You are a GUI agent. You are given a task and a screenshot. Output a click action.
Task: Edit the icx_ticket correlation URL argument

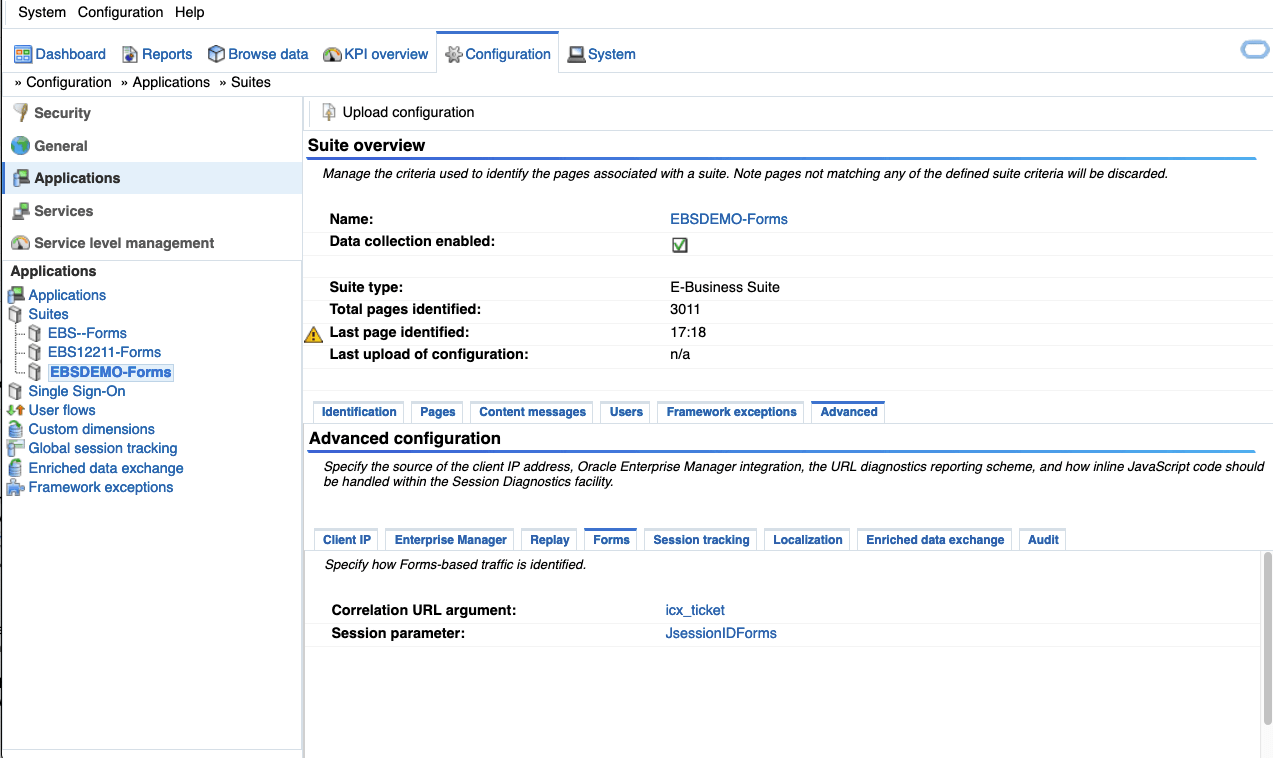[x=695, y=610]
